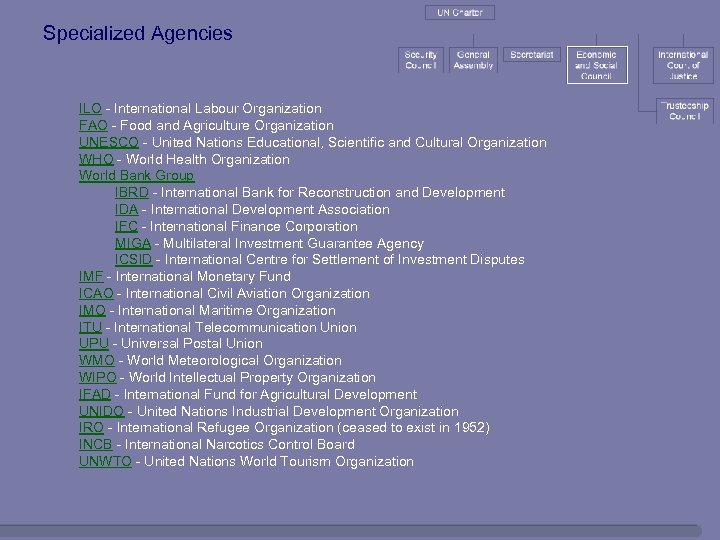Click 'International Finance Corporation' text

[x=253, y=226]
